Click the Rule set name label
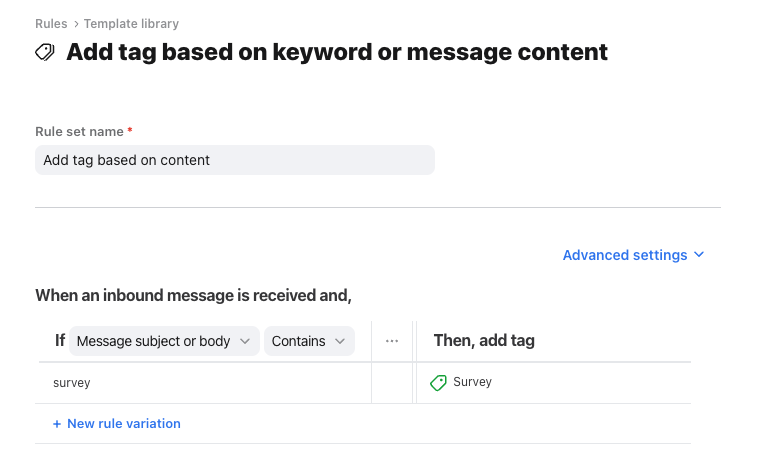The width and height of the screenshot is (766, 462). coord(79,132)
